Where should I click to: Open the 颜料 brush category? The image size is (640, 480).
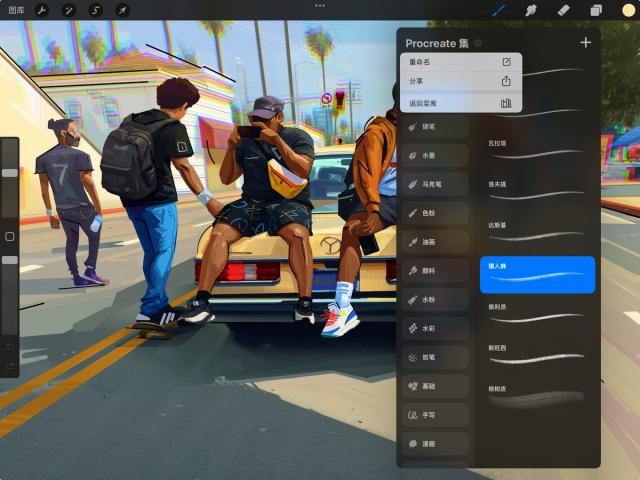[435, 271]
